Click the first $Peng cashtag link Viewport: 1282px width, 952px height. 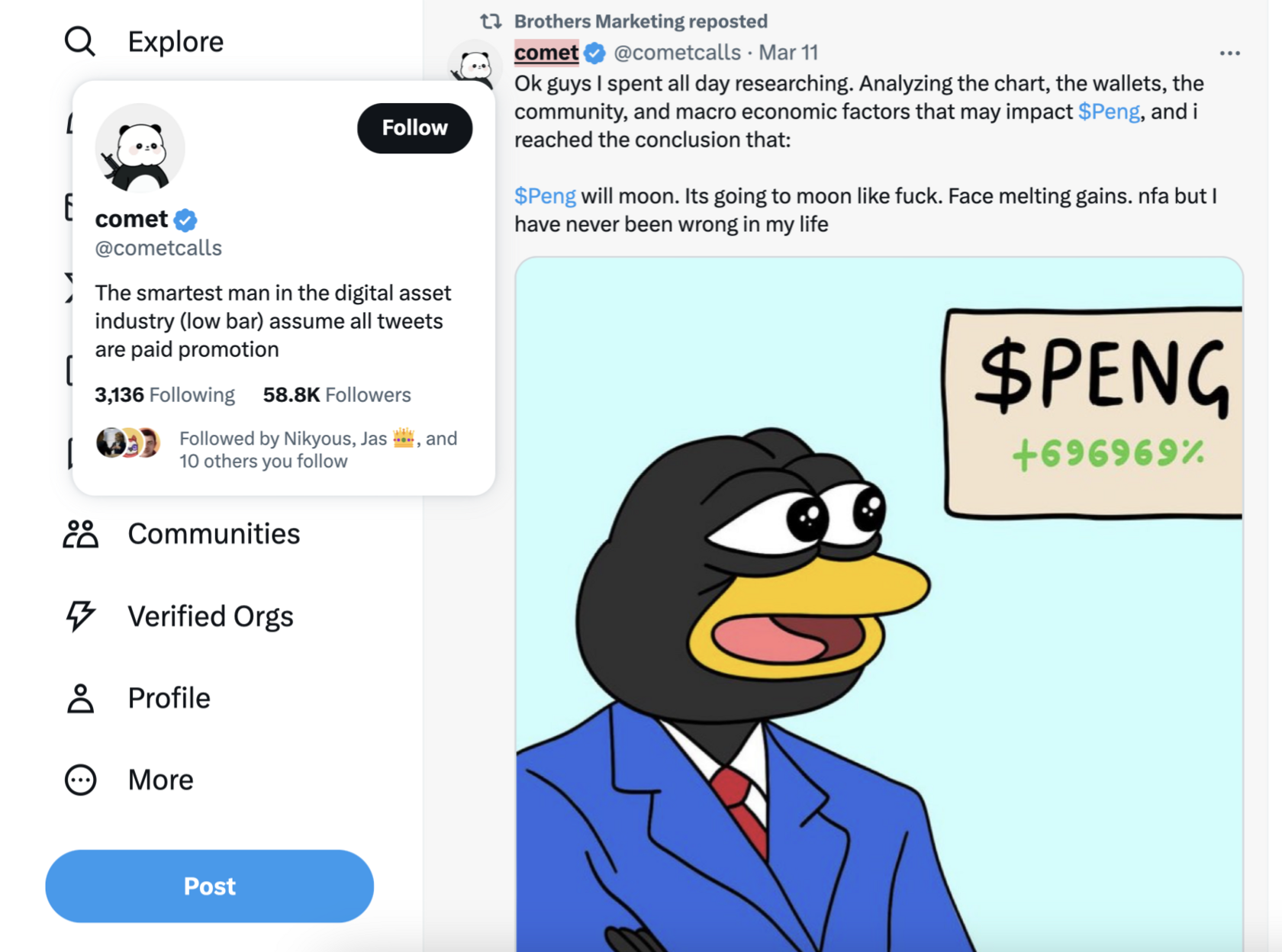tap(1108, 111)
